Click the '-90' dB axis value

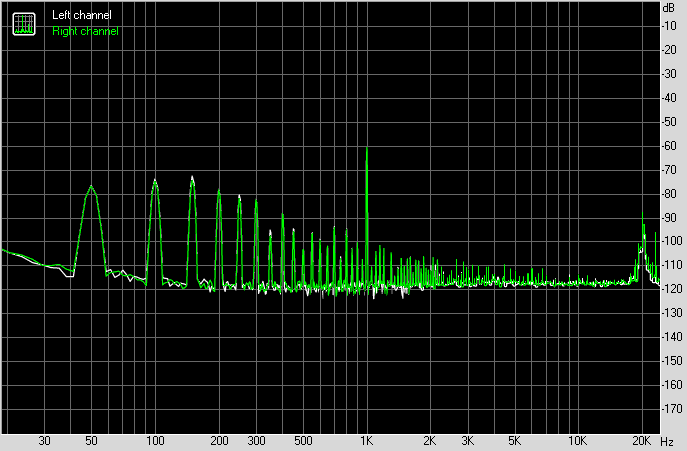(669, 217)
